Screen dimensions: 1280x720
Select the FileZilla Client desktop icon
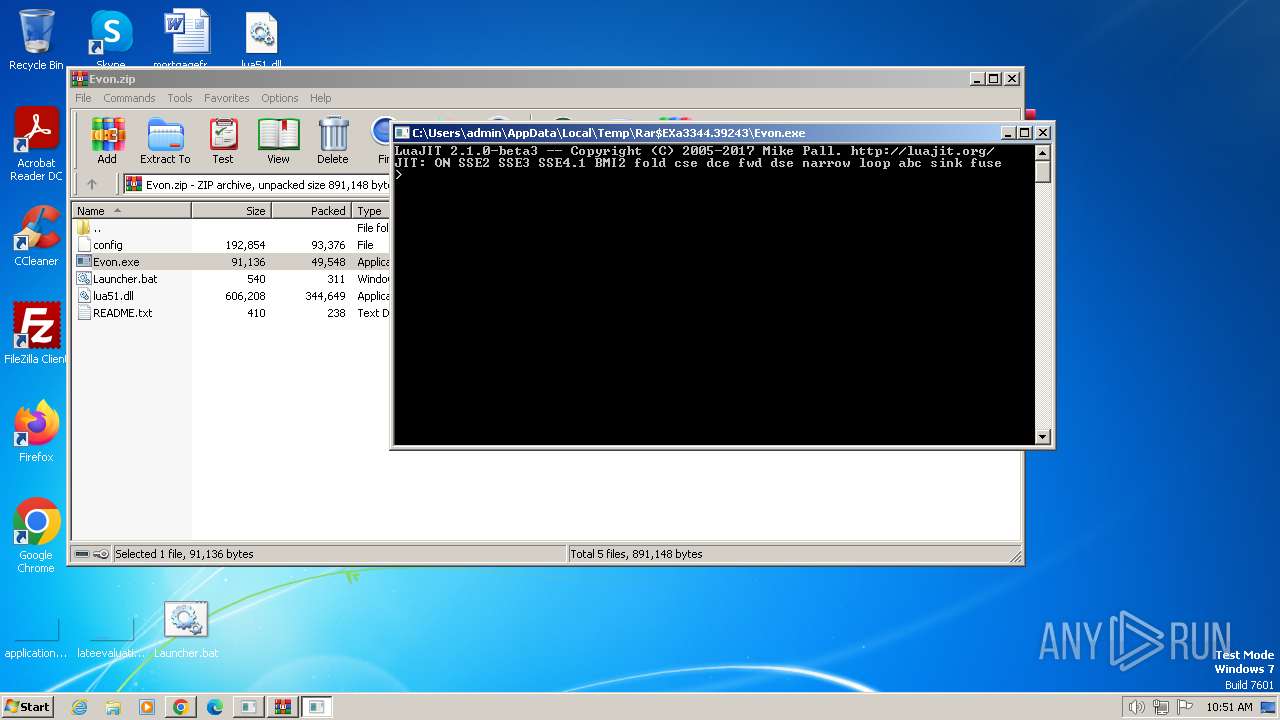click(36, 334)
